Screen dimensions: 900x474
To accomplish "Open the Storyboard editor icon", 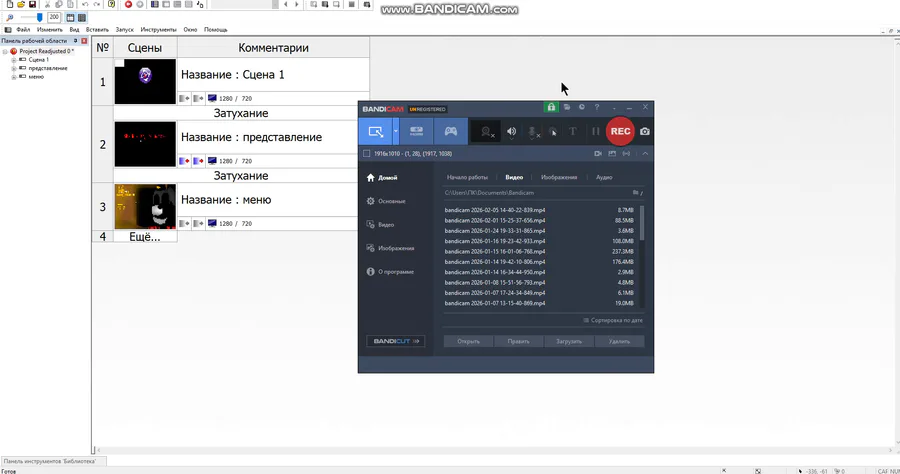I will tap(154, 4).
